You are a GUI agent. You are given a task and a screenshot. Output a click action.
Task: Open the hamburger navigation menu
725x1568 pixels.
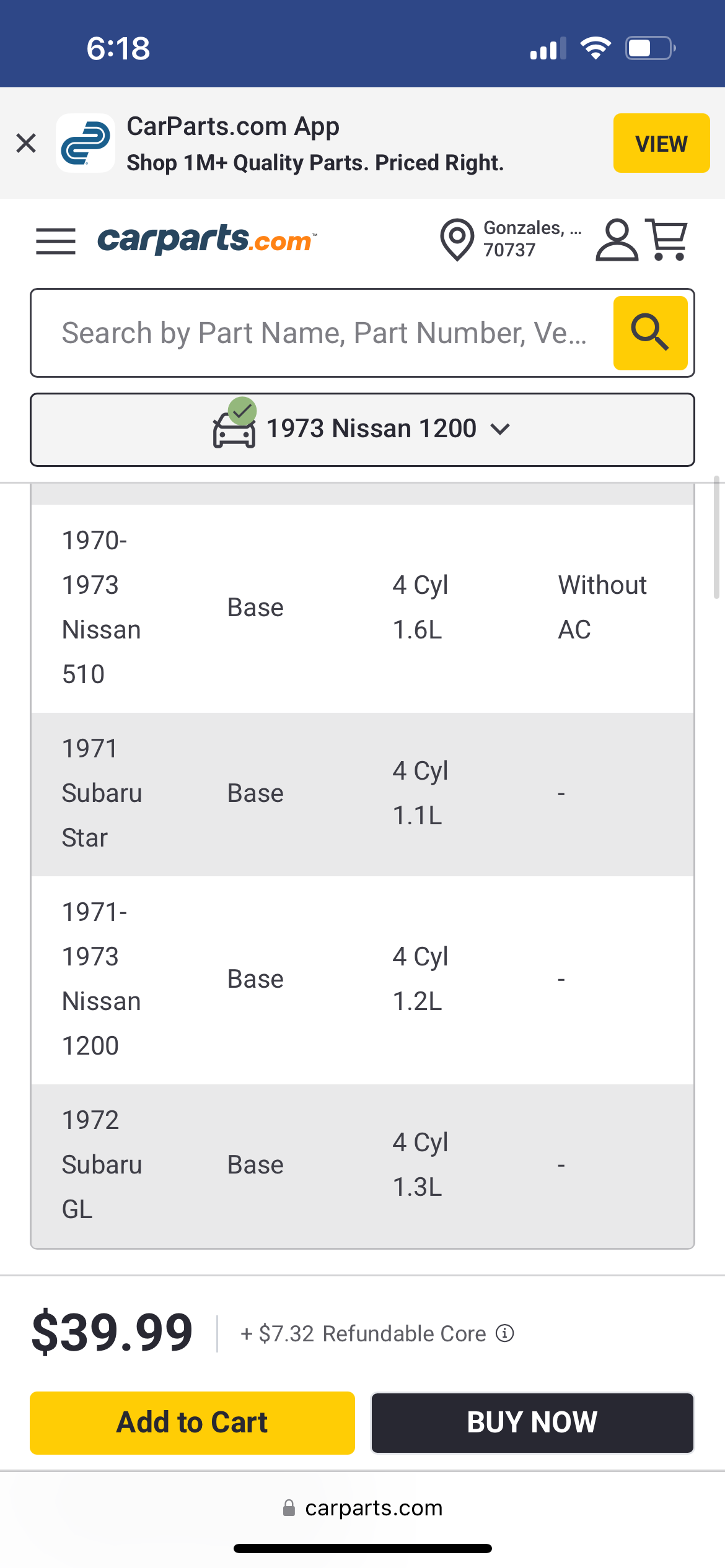pos(56,240)
